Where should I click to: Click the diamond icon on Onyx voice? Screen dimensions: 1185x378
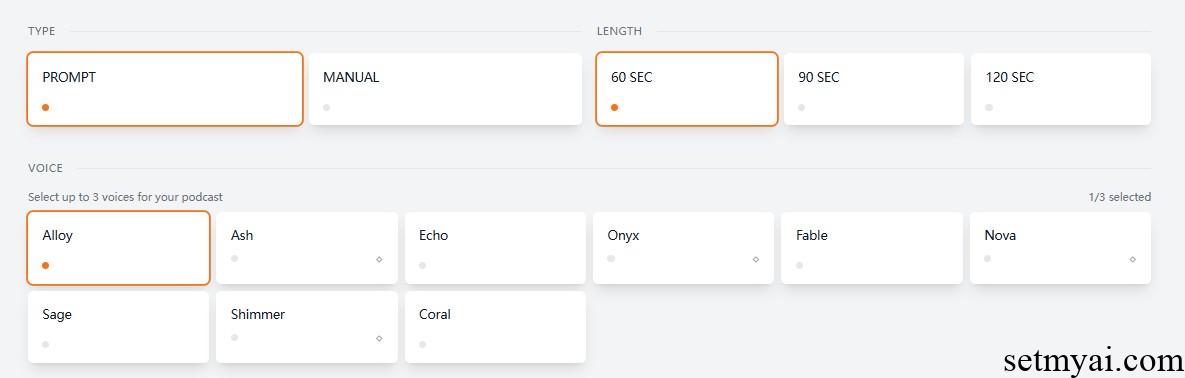756,259
